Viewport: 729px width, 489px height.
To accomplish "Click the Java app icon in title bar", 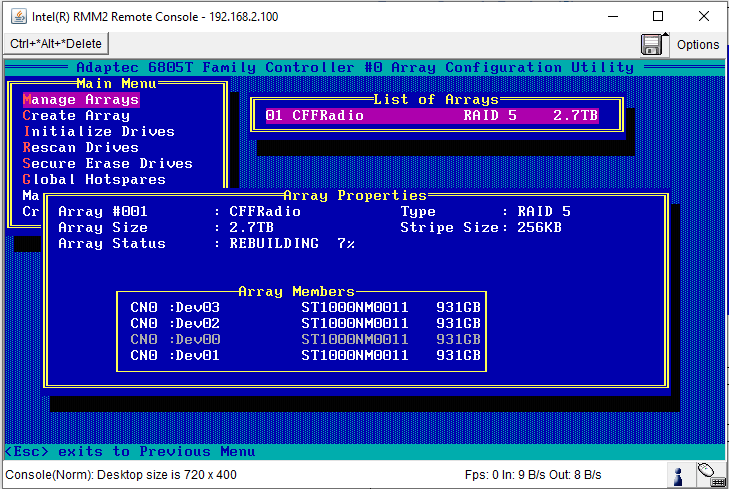I will click(19, 17).
